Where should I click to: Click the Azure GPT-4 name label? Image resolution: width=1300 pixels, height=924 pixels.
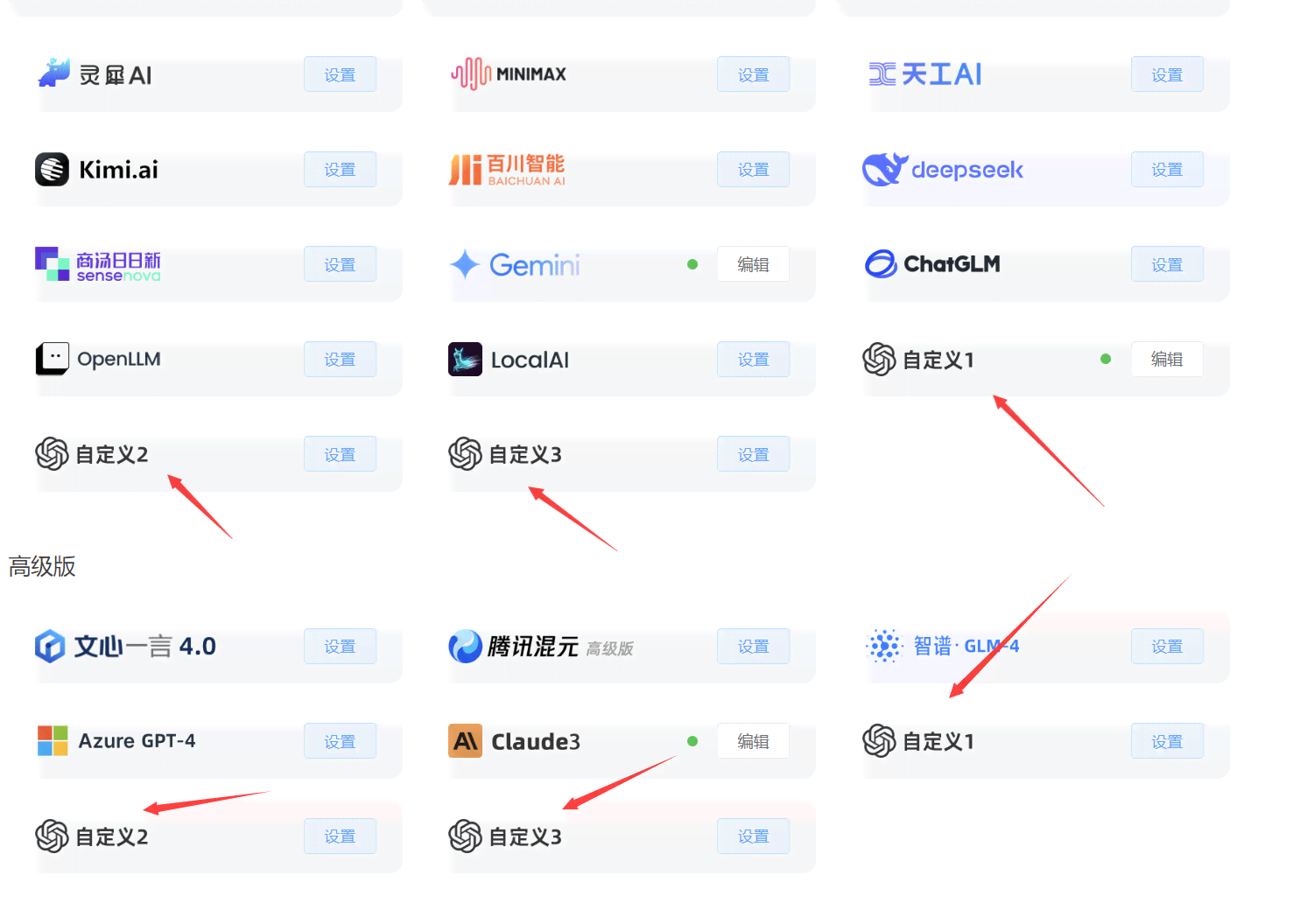(x=137, y=741)
